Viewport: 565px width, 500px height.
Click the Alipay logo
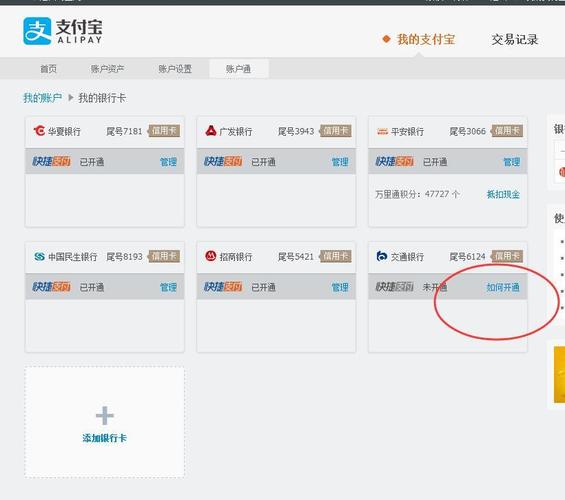pyautogui.click(x=63, y=31)
